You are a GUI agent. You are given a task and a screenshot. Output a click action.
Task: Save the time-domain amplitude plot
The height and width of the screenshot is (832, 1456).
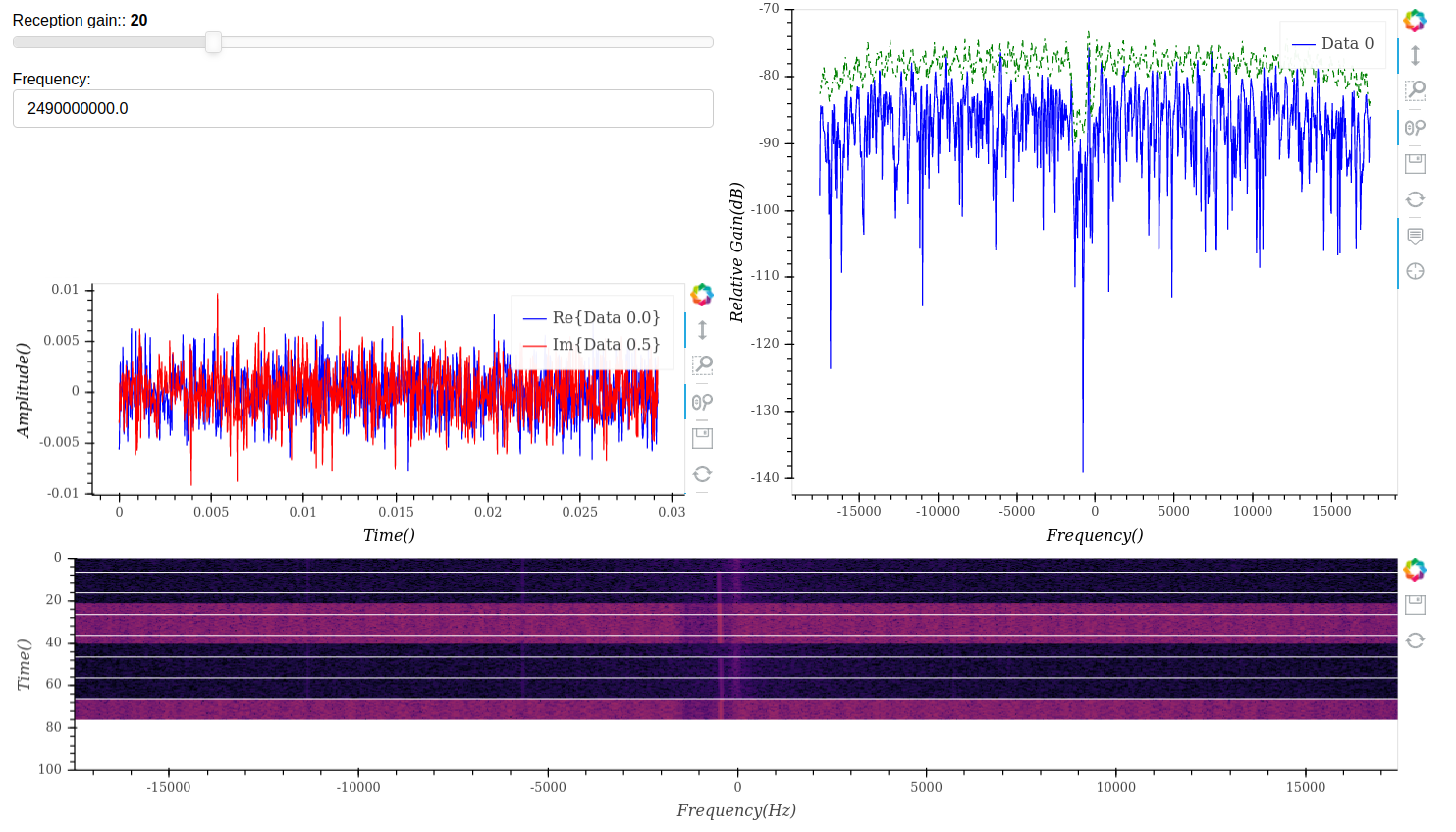[702, 438]
